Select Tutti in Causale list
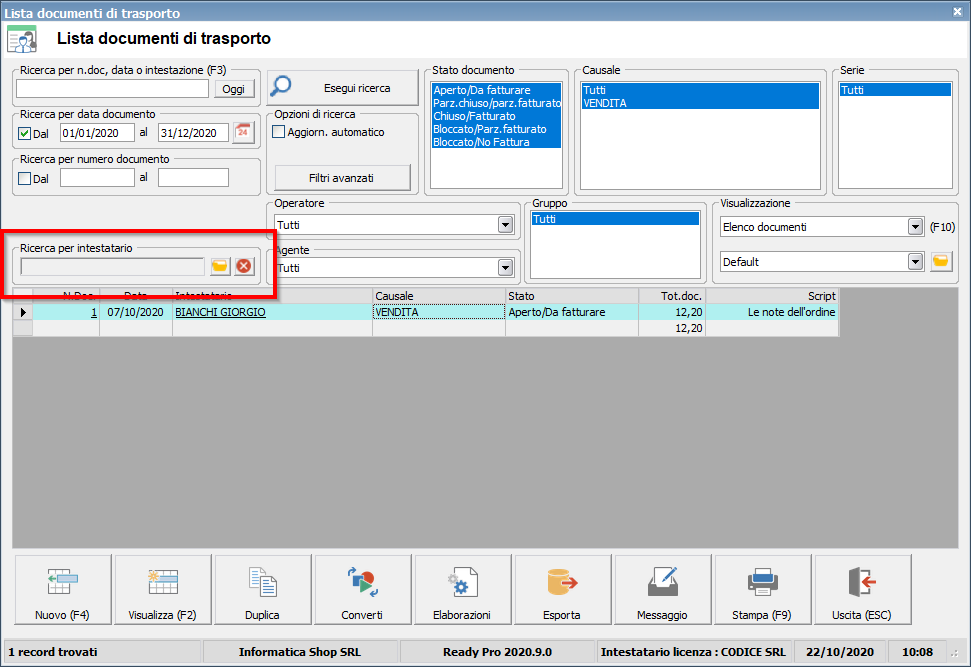This screenshot has height=667, width=971. click(700, 90)
